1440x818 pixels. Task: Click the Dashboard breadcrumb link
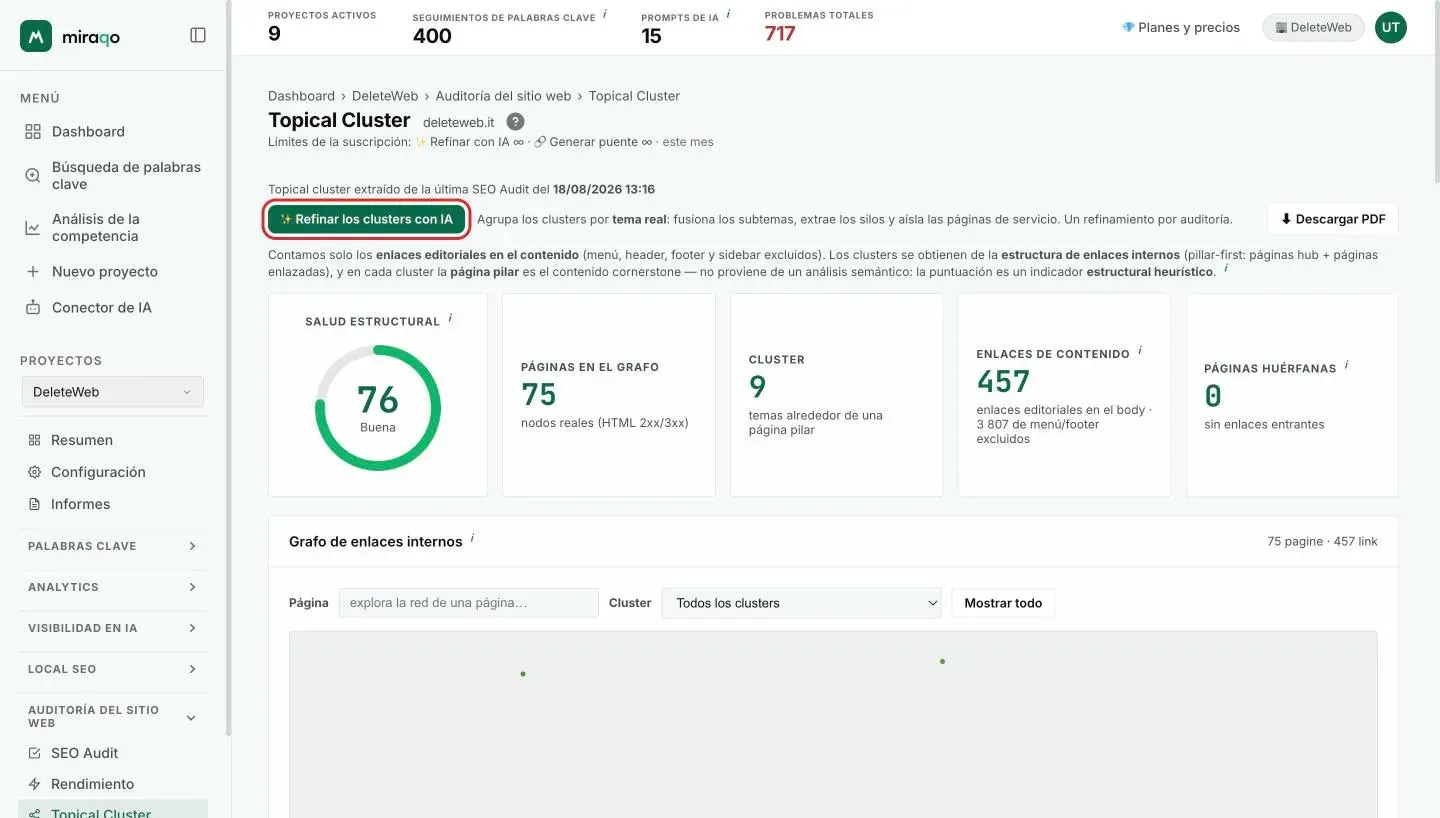click(x=301, y=96)
